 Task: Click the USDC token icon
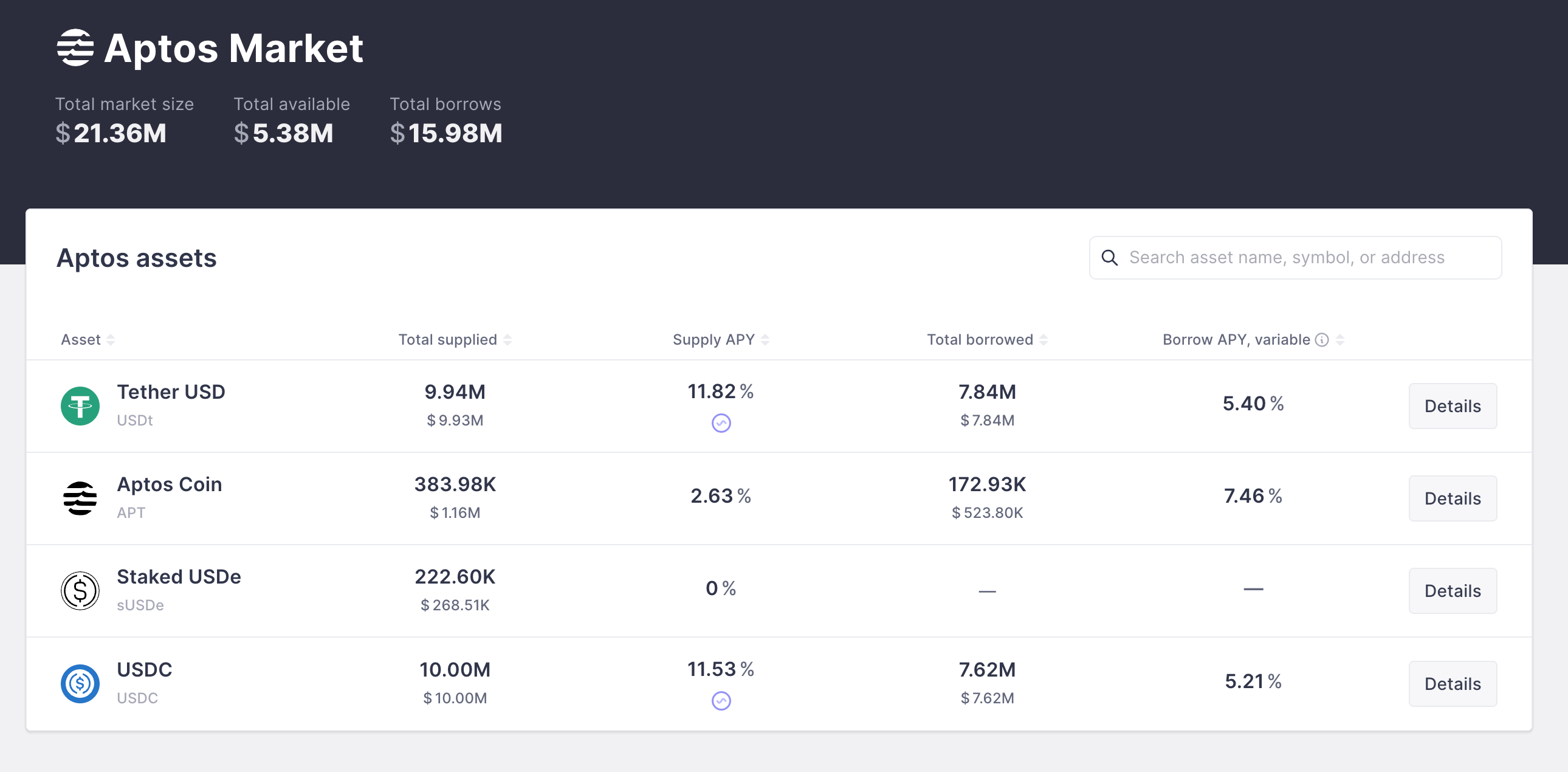pyautogui.click(x=80, y=683)
